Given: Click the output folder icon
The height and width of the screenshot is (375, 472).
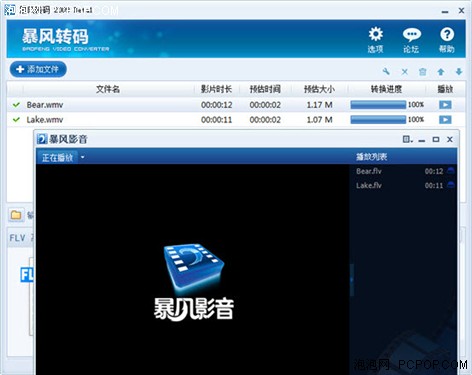Looking at the screenshot, I should coord(16,215).
